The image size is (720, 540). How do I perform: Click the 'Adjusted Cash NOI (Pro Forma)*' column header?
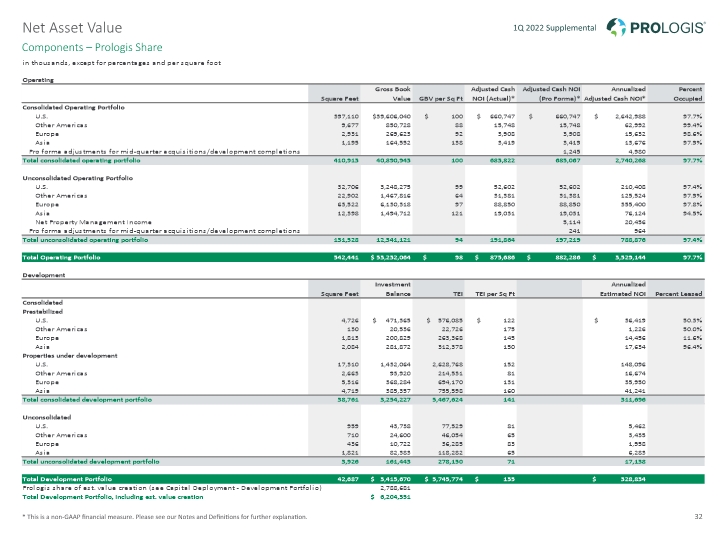point(551,94)
